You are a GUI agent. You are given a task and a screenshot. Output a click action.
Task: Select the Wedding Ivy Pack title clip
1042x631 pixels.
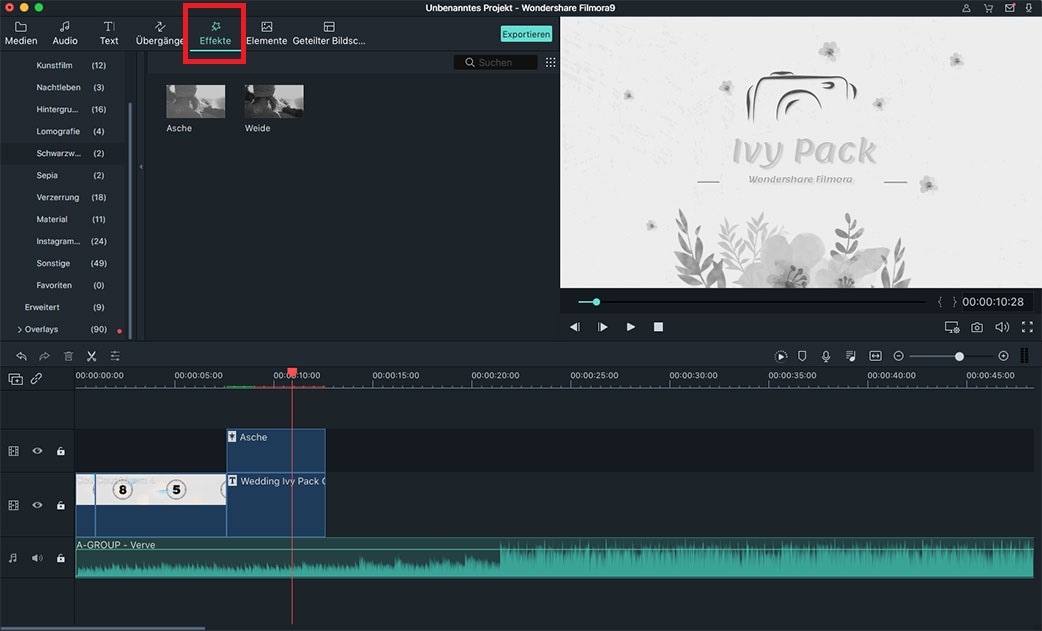276,504
